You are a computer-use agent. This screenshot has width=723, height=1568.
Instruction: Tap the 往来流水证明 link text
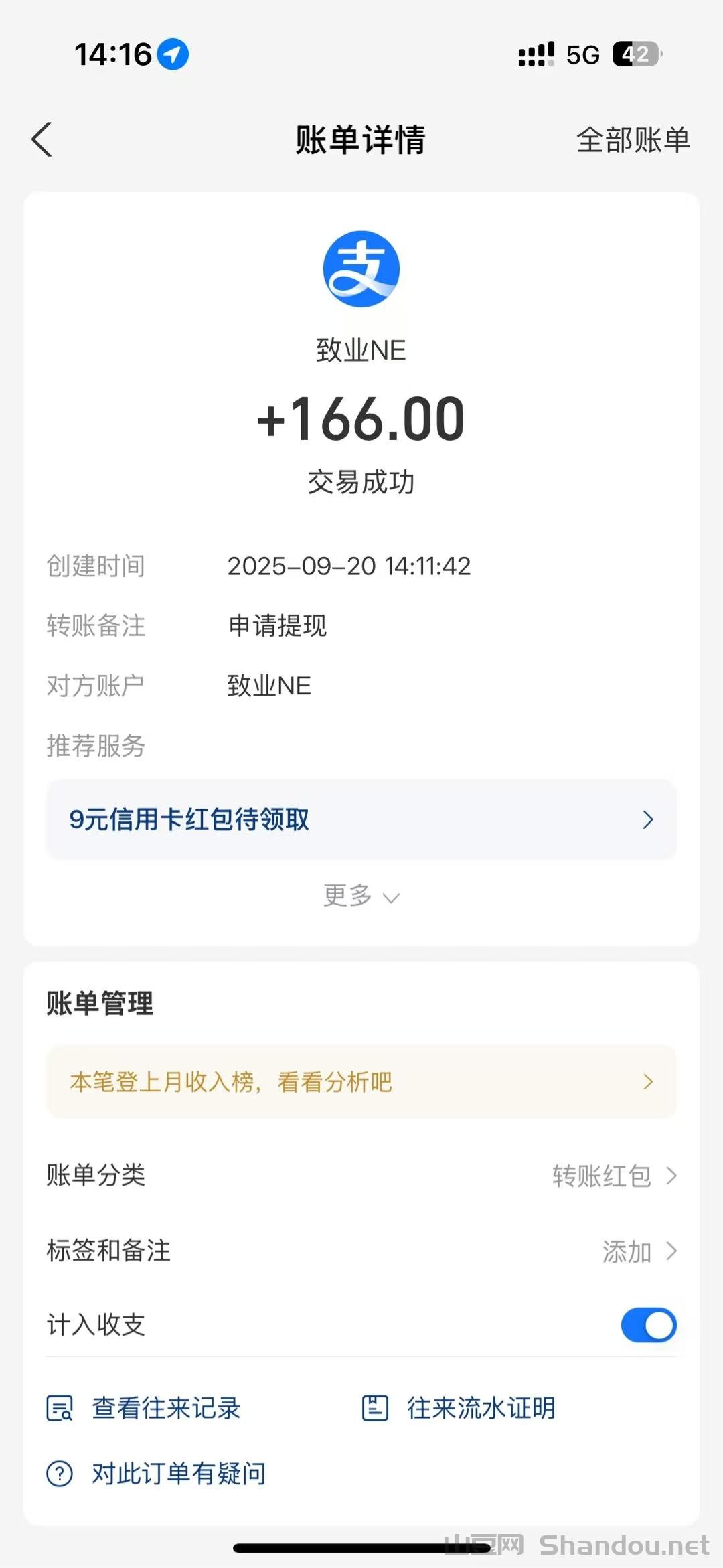point(481,1407)
